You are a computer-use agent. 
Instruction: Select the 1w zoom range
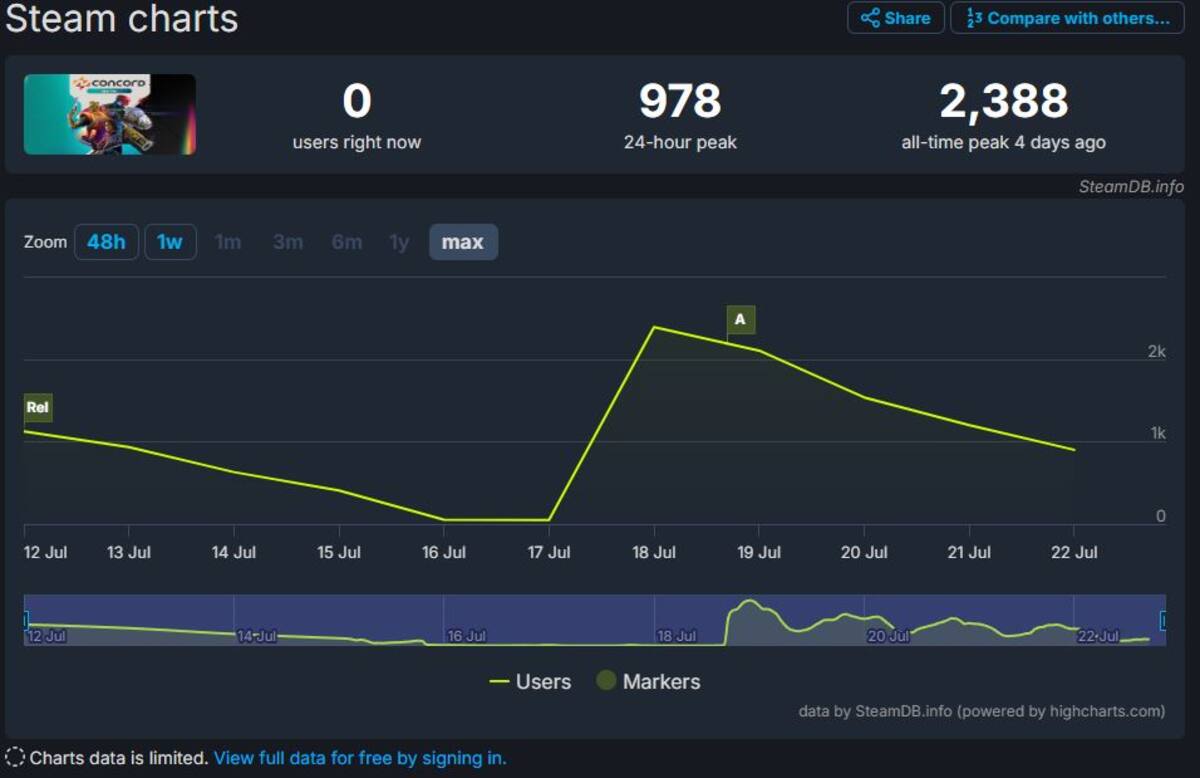170,242
